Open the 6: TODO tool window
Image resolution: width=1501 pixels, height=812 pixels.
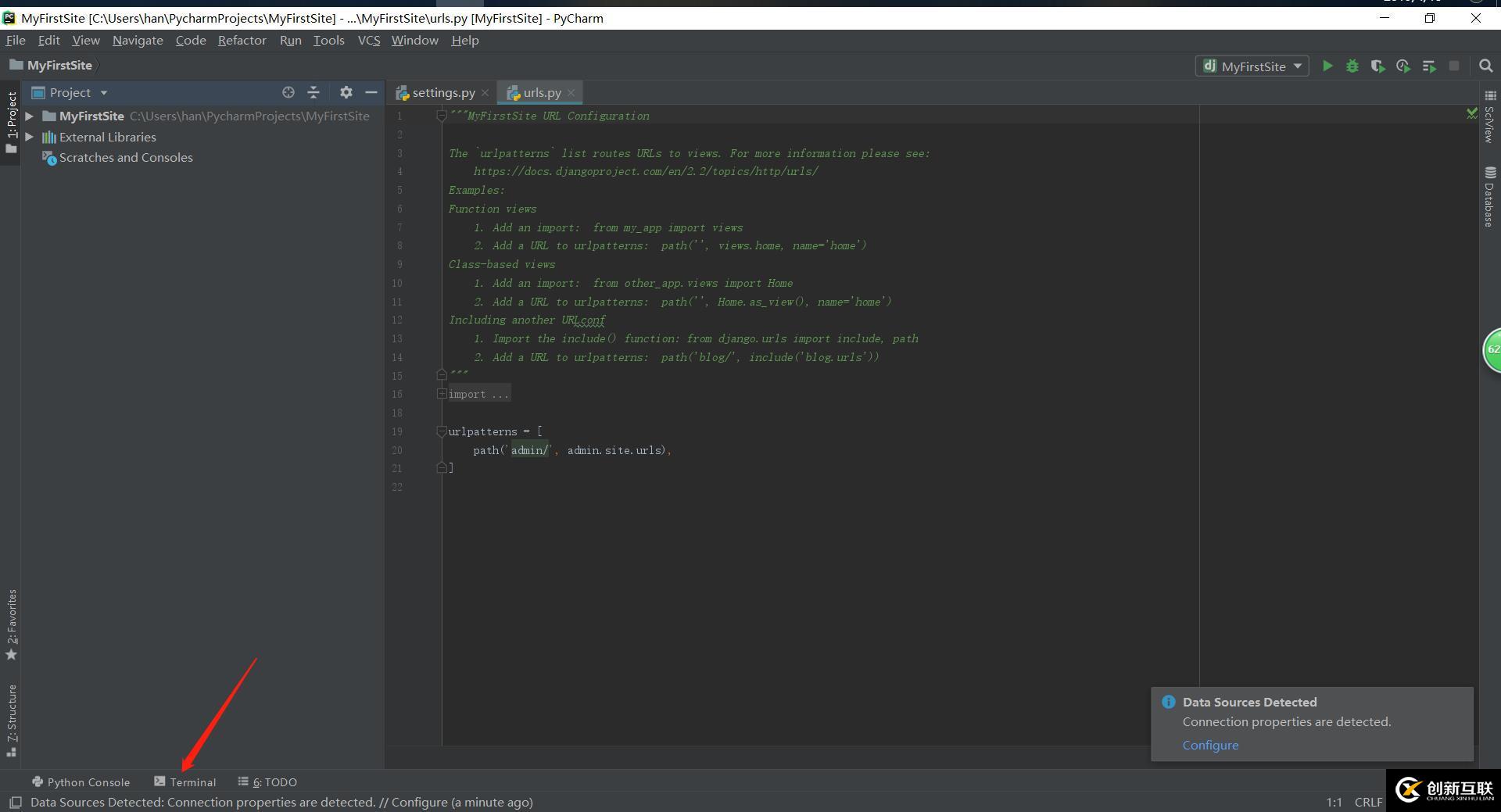(x=267, y=782)
